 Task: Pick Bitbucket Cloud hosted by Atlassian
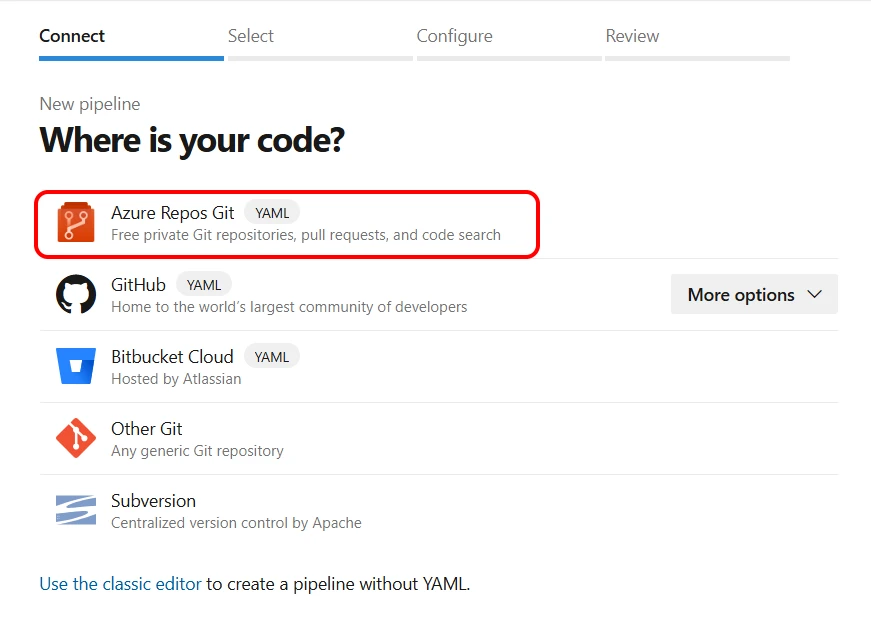click(171, 357)
